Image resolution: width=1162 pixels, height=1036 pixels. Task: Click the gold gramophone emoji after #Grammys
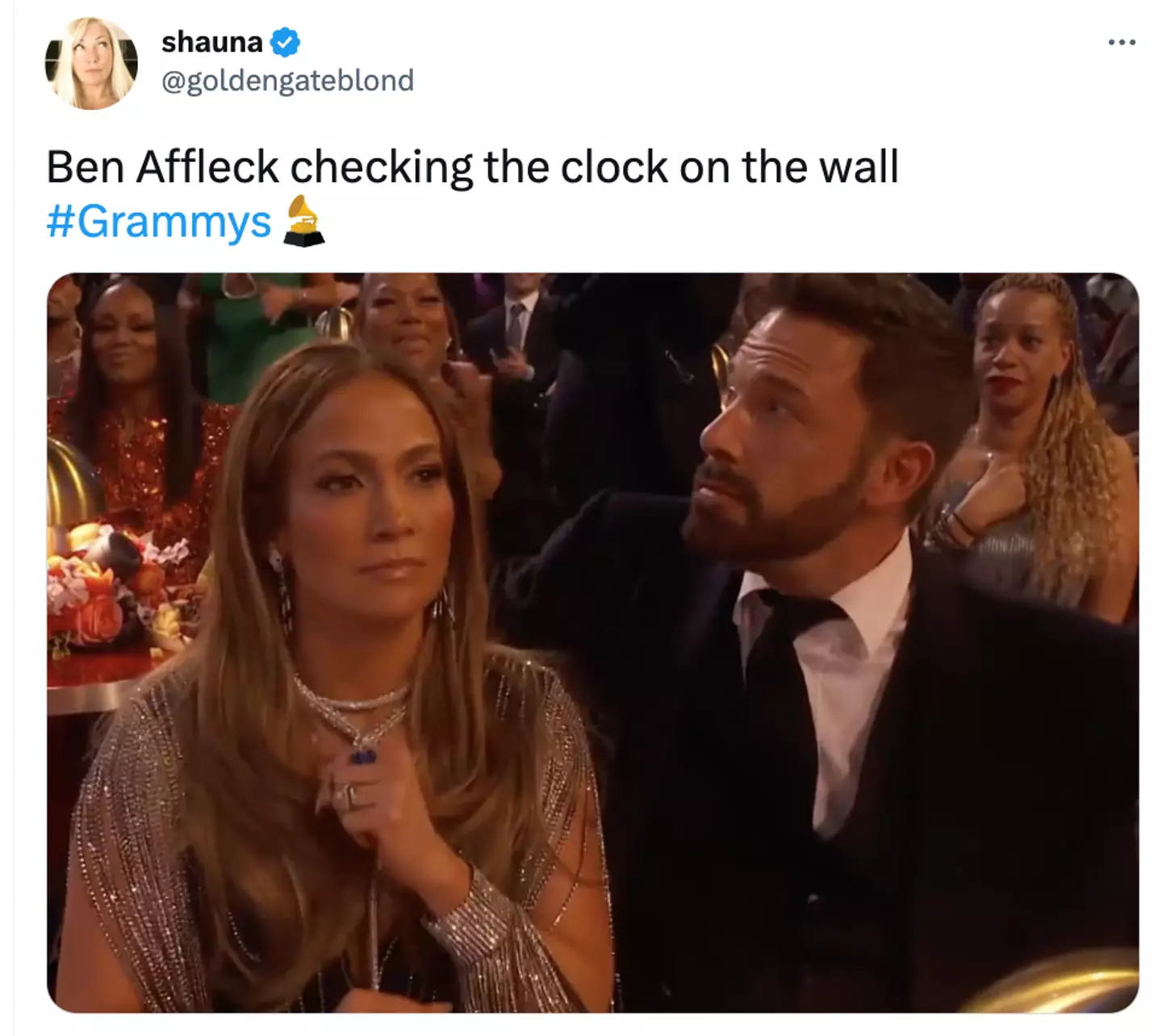tap(303, 220)
